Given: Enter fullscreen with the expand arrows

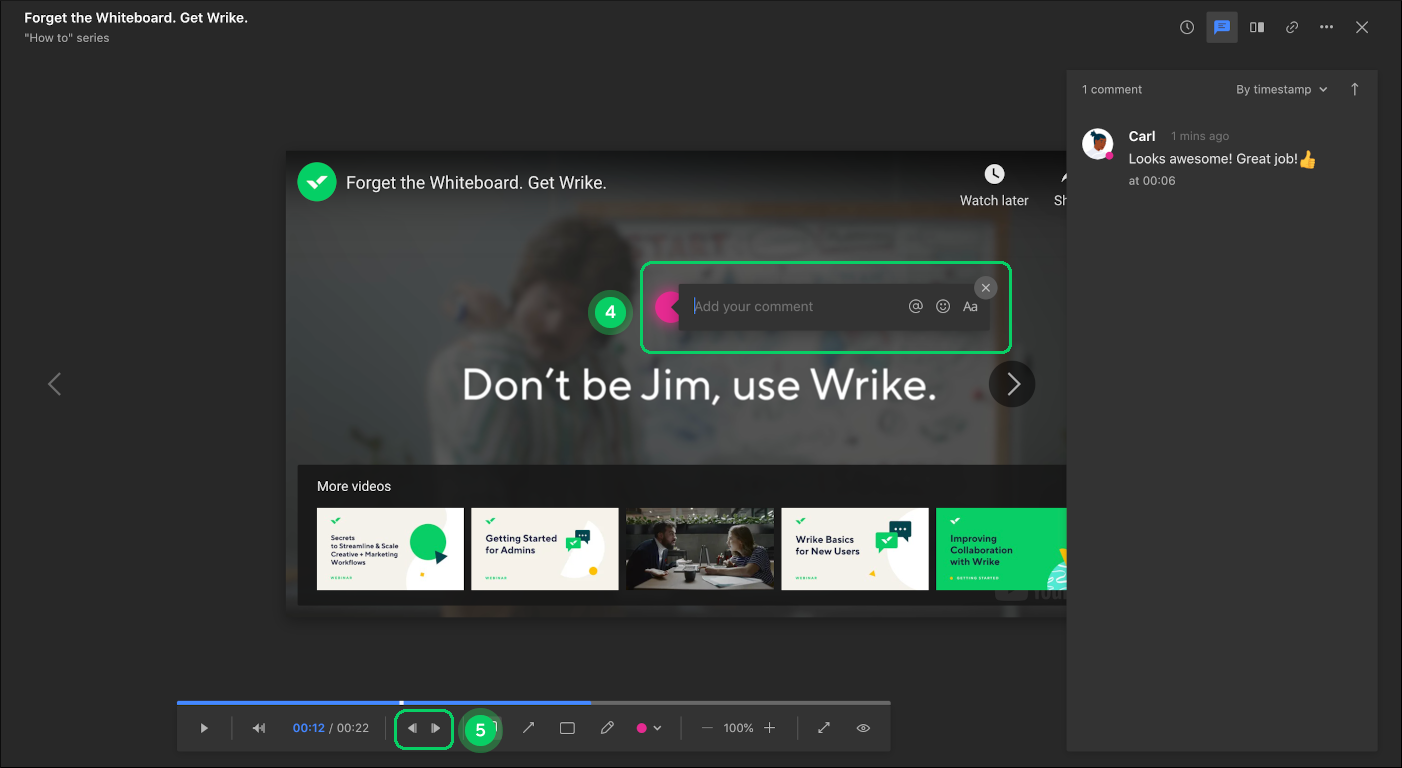Looking at the screenshot, I should (824, 728).
